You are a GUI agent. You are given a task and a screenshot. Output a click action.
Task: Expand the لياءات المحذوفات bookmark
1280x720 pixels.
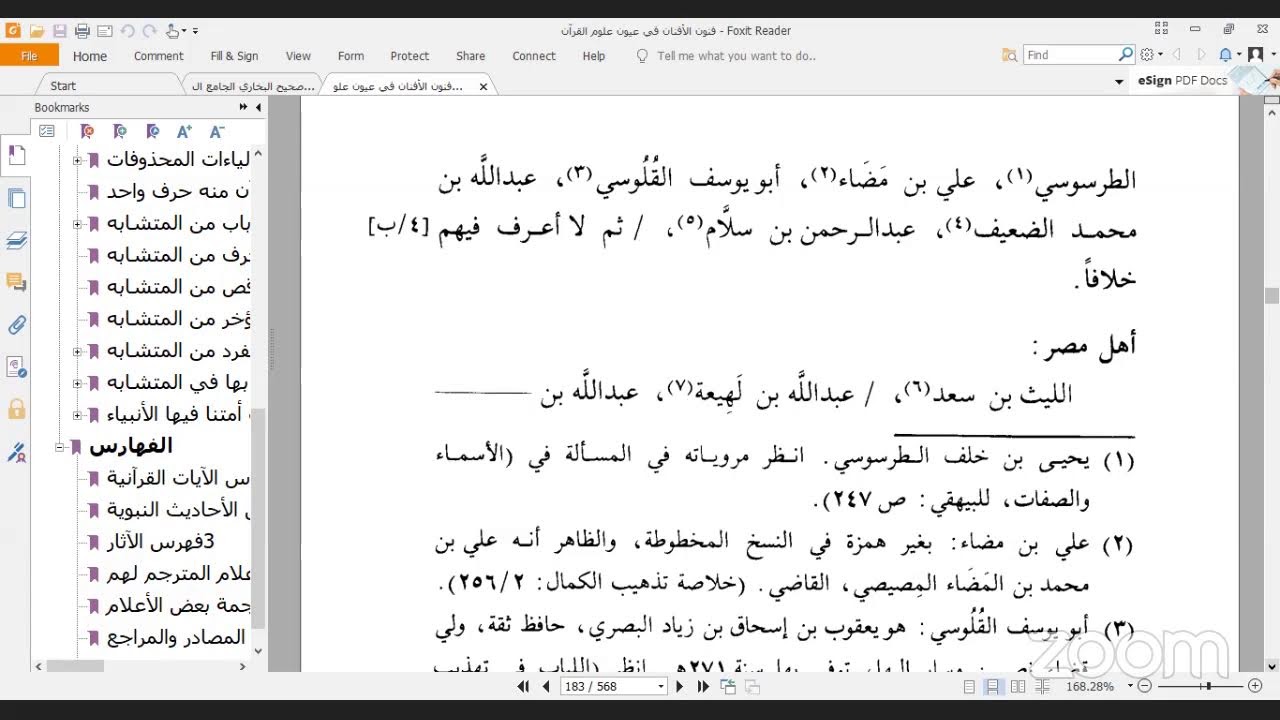[x=78, y=160]
